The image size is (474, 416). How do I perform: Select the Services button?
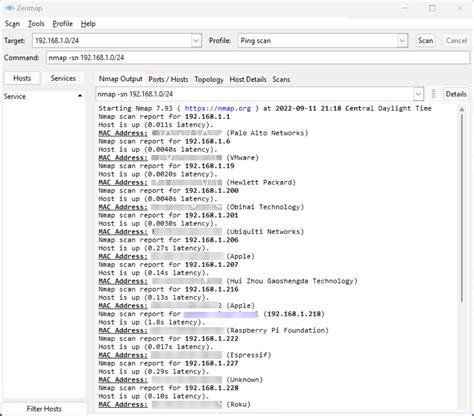63,78
